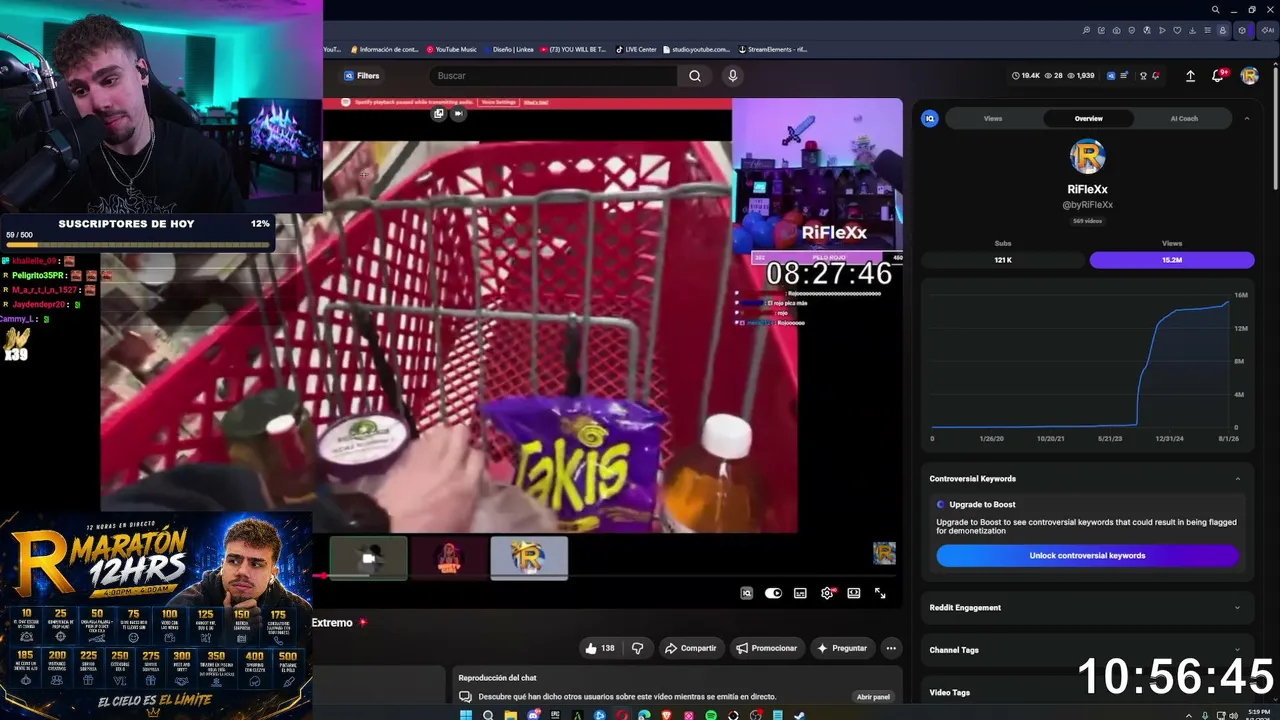Switch to the Overview tab
Screen dimensions: 1280x720
[x=1088, y=118]
